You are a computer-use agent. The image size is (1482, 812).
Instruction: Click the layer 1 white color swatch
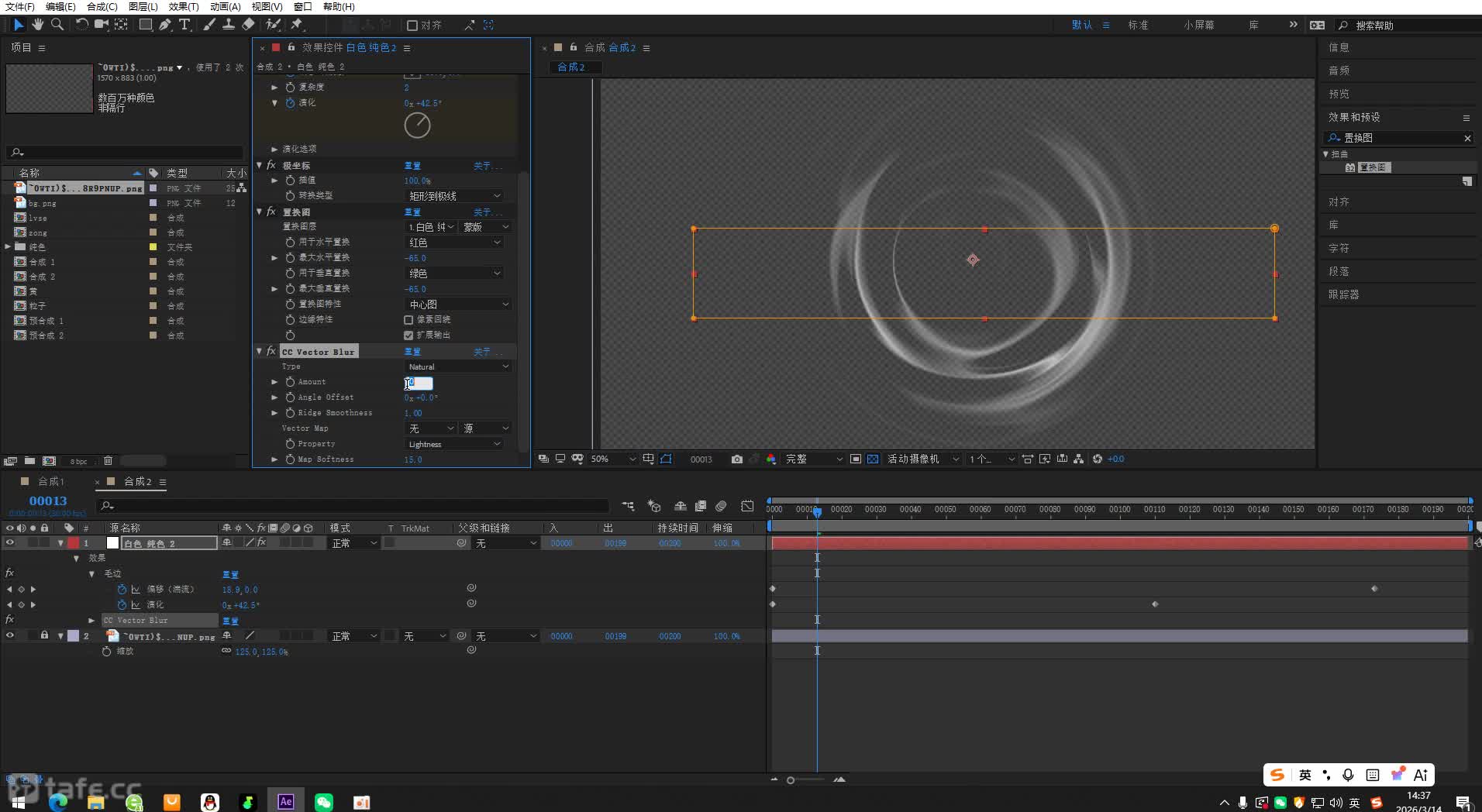(112, 543)
